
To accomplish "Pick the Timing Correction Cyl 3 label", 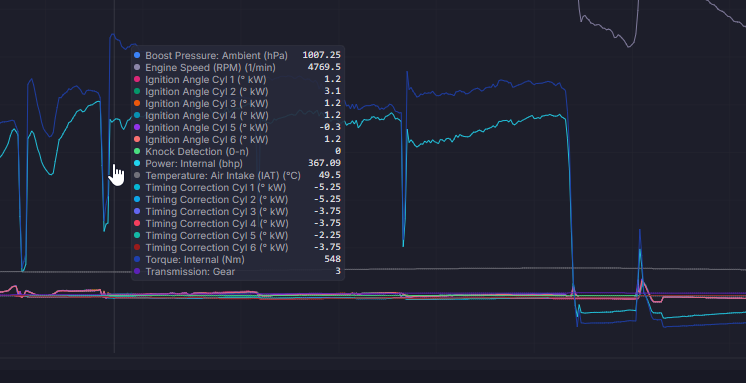I will 217,211.
